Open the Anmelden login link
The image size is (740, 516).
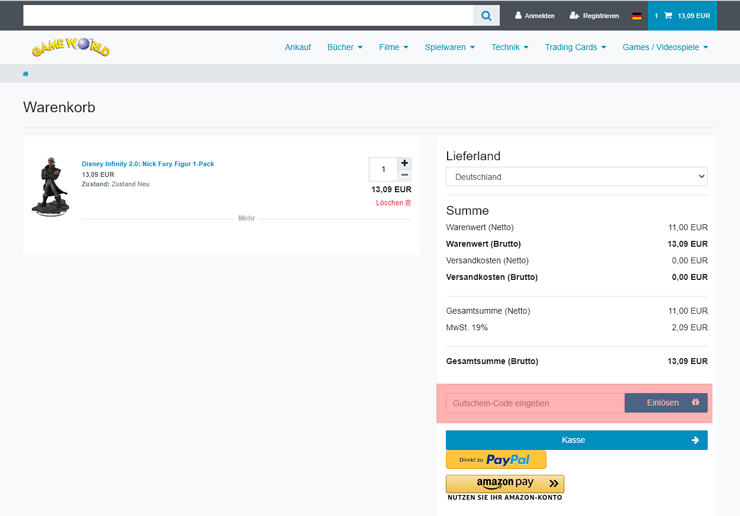coord(534,16)
